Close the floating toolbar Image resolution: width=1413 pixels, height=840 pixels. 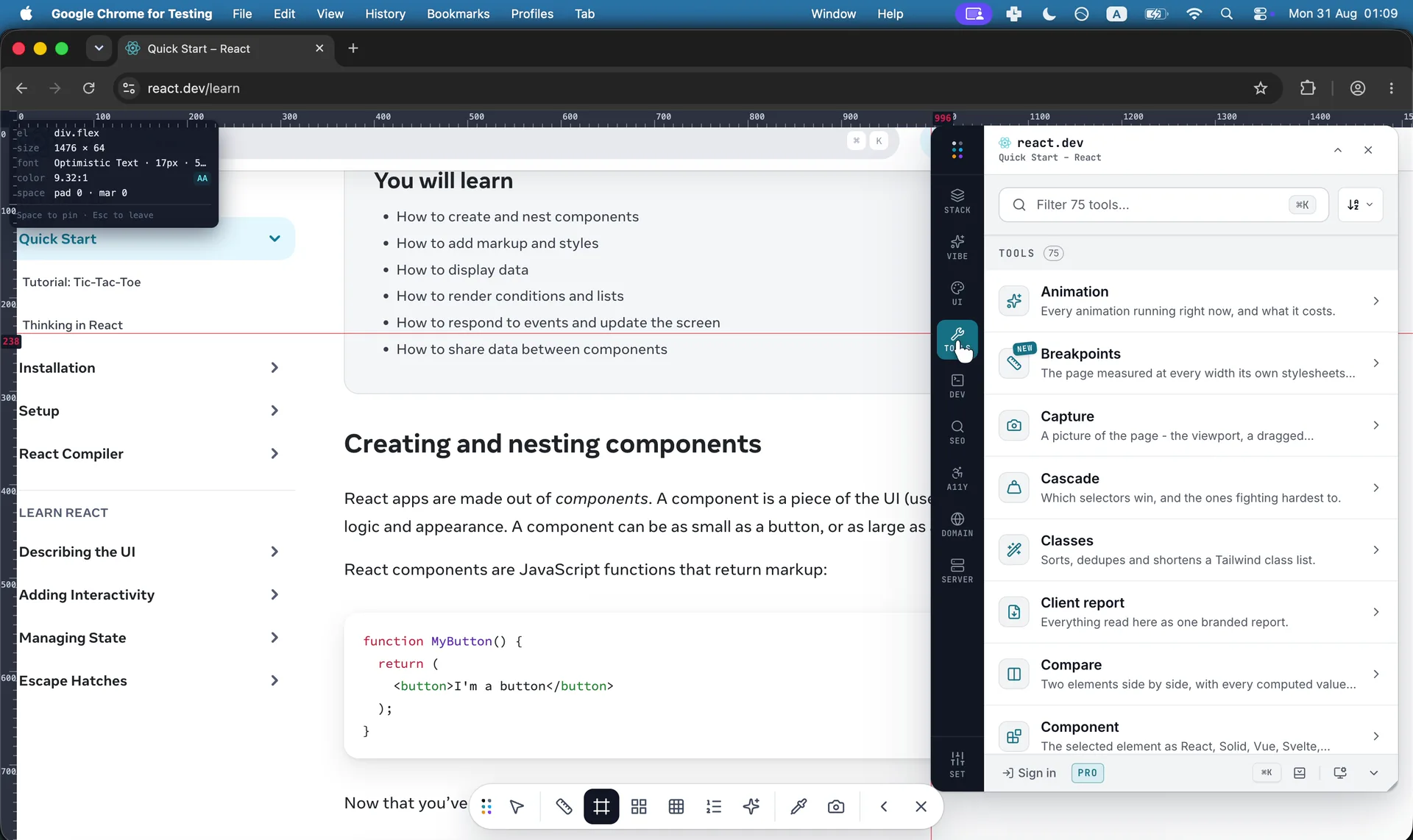(921, 807)
